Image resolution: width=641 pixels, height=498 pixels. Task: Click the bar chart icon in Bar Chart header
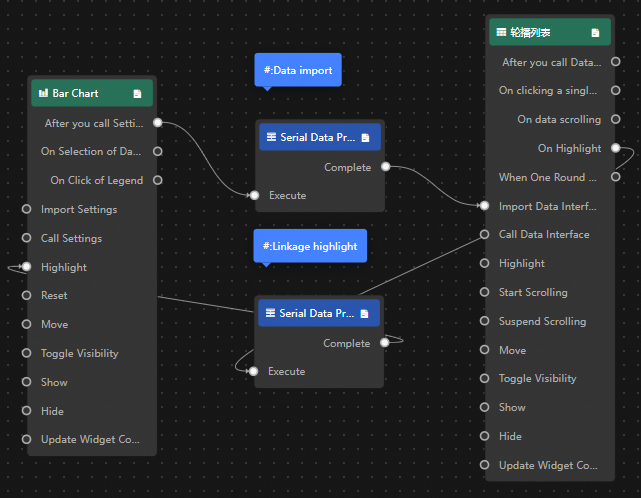(43, 93)
